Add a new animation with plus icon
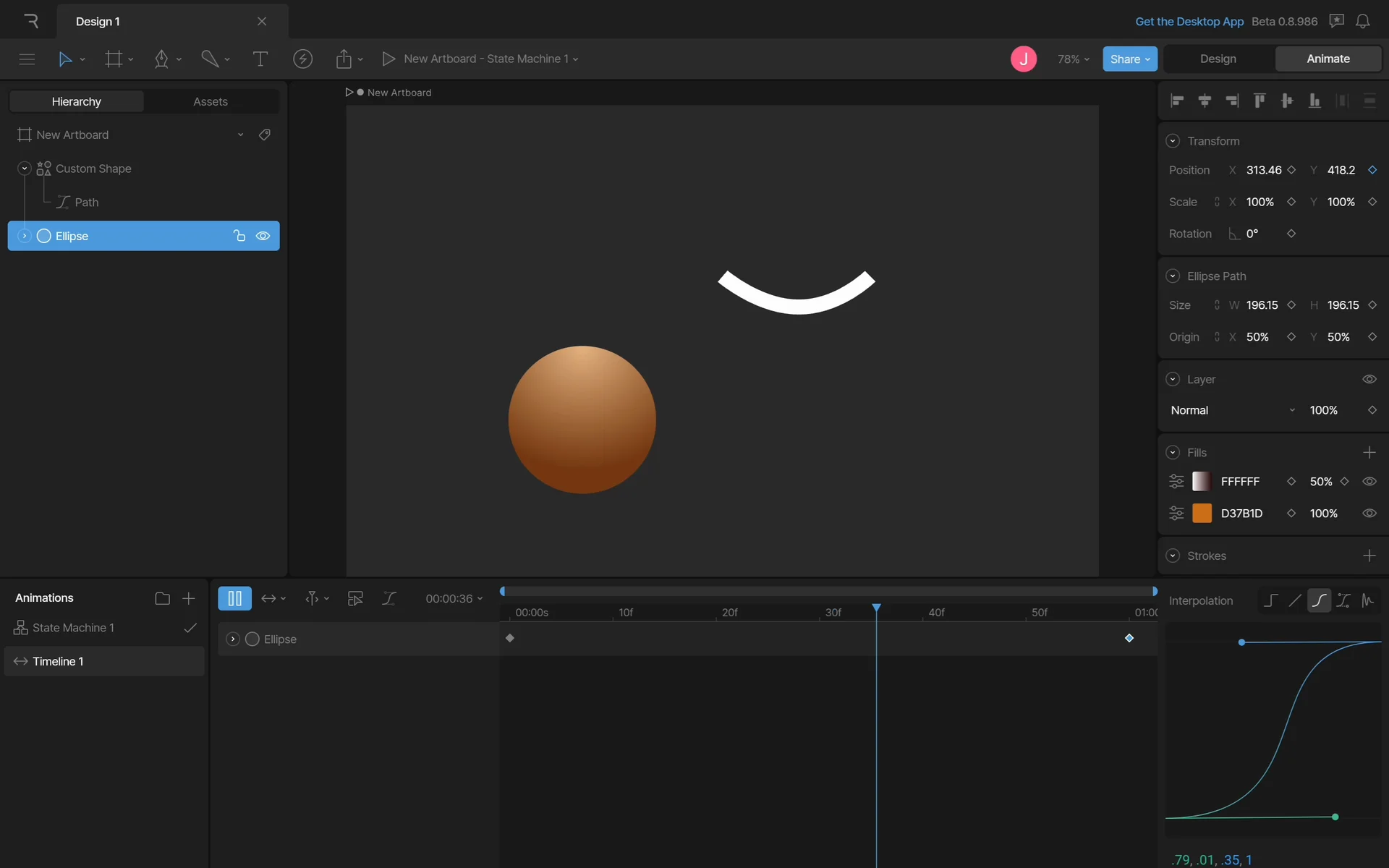 188,598
